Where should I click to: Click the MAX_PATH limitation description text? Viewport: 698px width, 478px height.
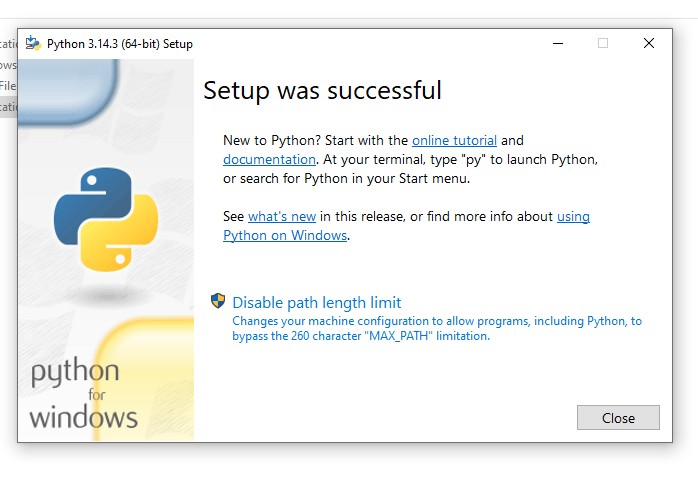pyautogui.click(x=436, y=329)
